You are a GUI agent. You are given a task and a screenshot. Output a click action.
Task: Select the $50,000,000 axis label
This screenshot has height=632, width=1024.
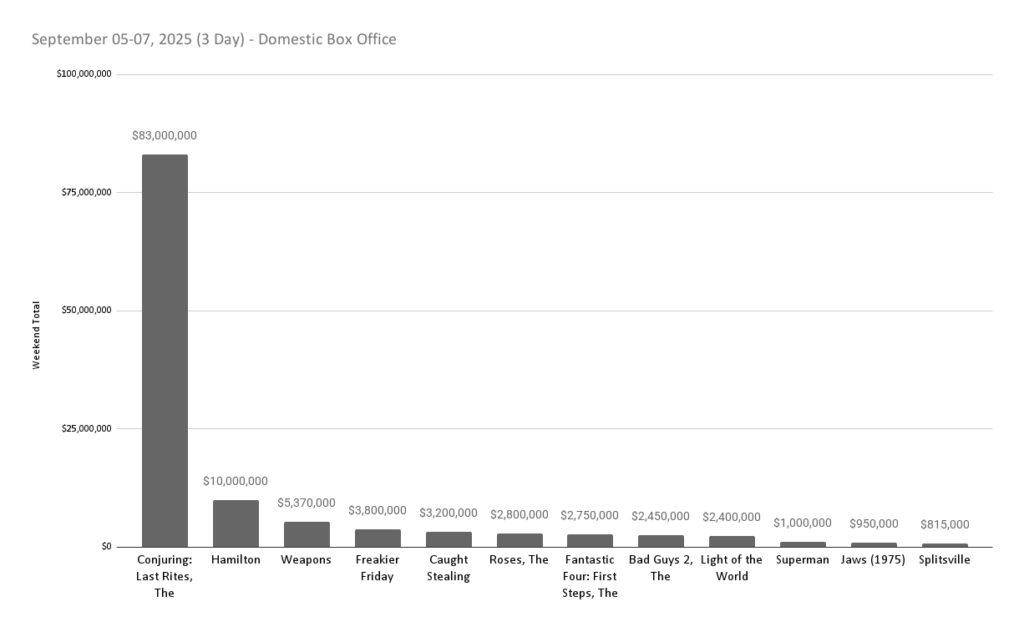click(x=87, y=310)
